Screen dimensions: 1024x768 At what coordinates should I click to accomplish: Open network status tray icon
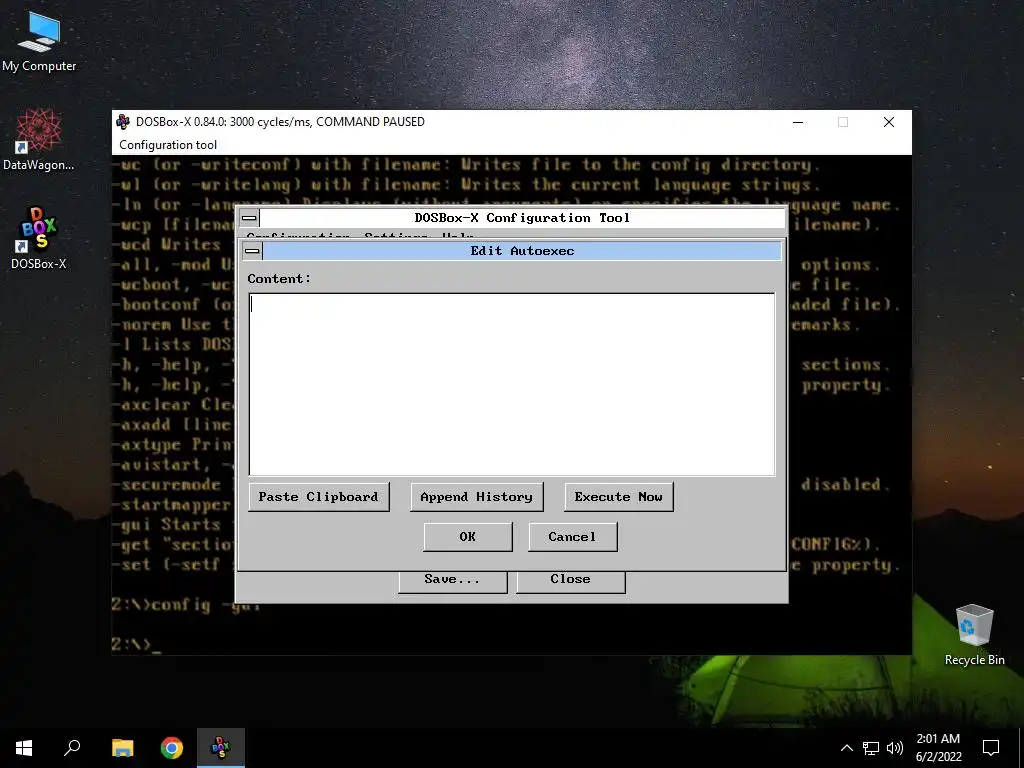(x=871, y=748)
